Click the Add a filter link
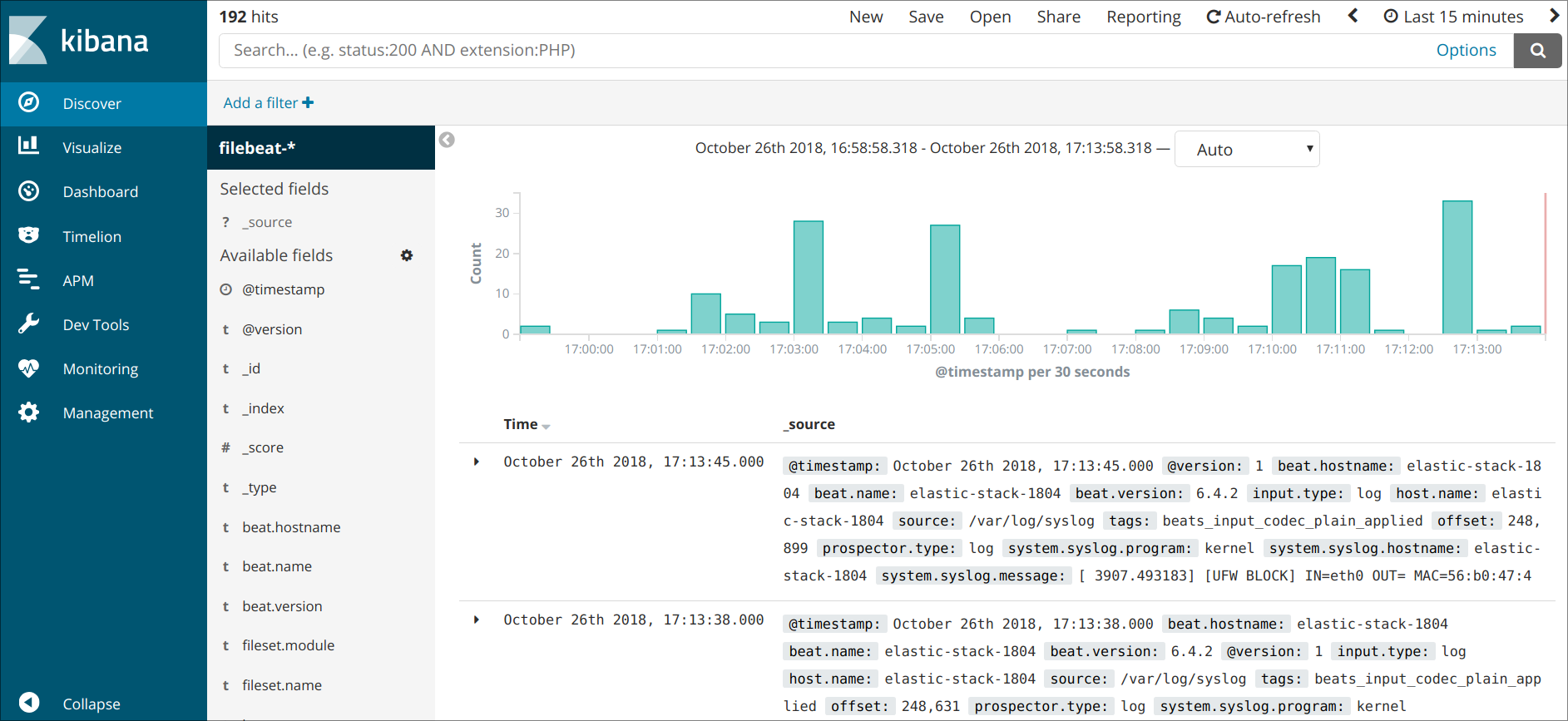The image size is (1568, 721). [x=268, y=103]
